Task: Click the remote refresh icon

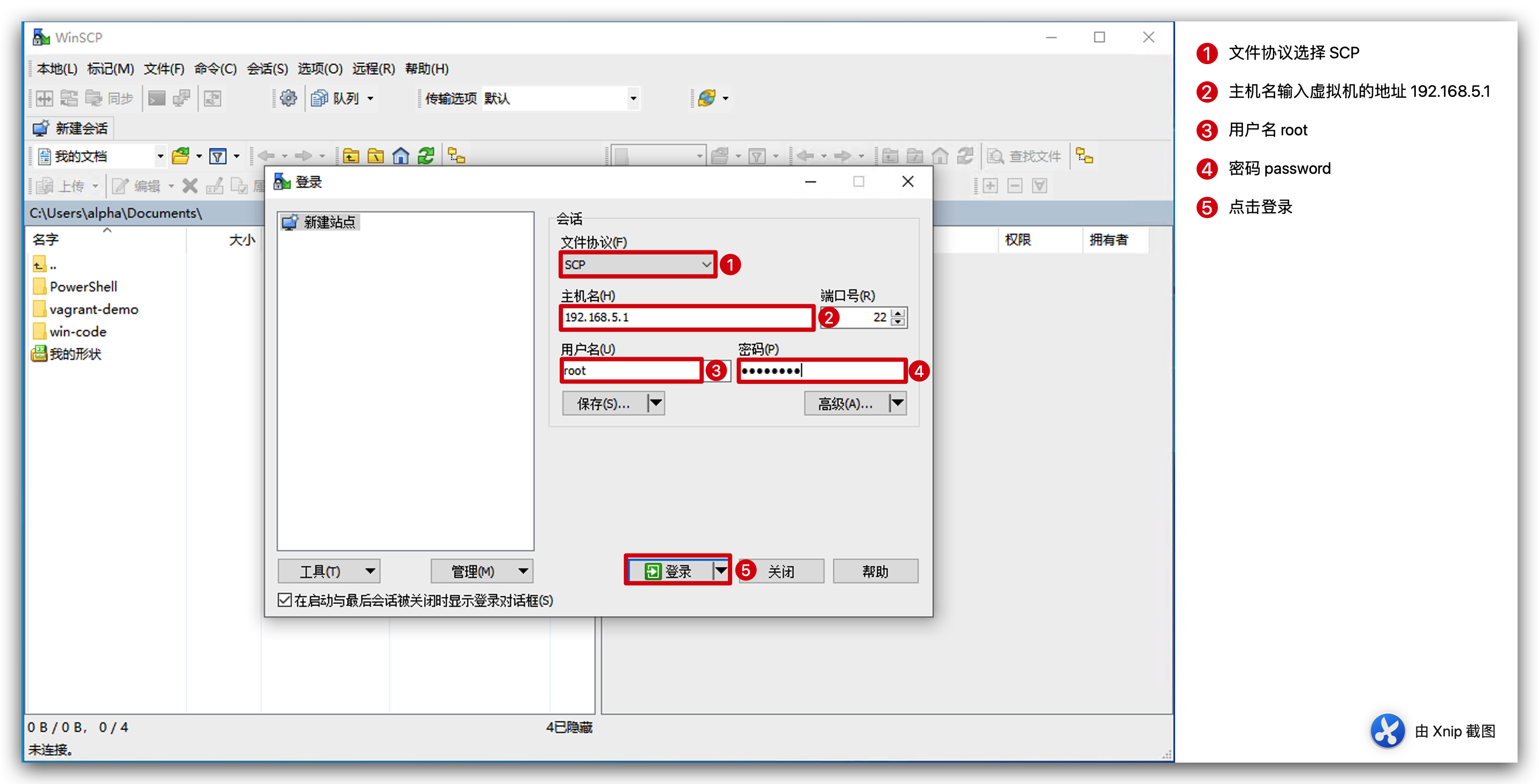Action: (965, 157)
